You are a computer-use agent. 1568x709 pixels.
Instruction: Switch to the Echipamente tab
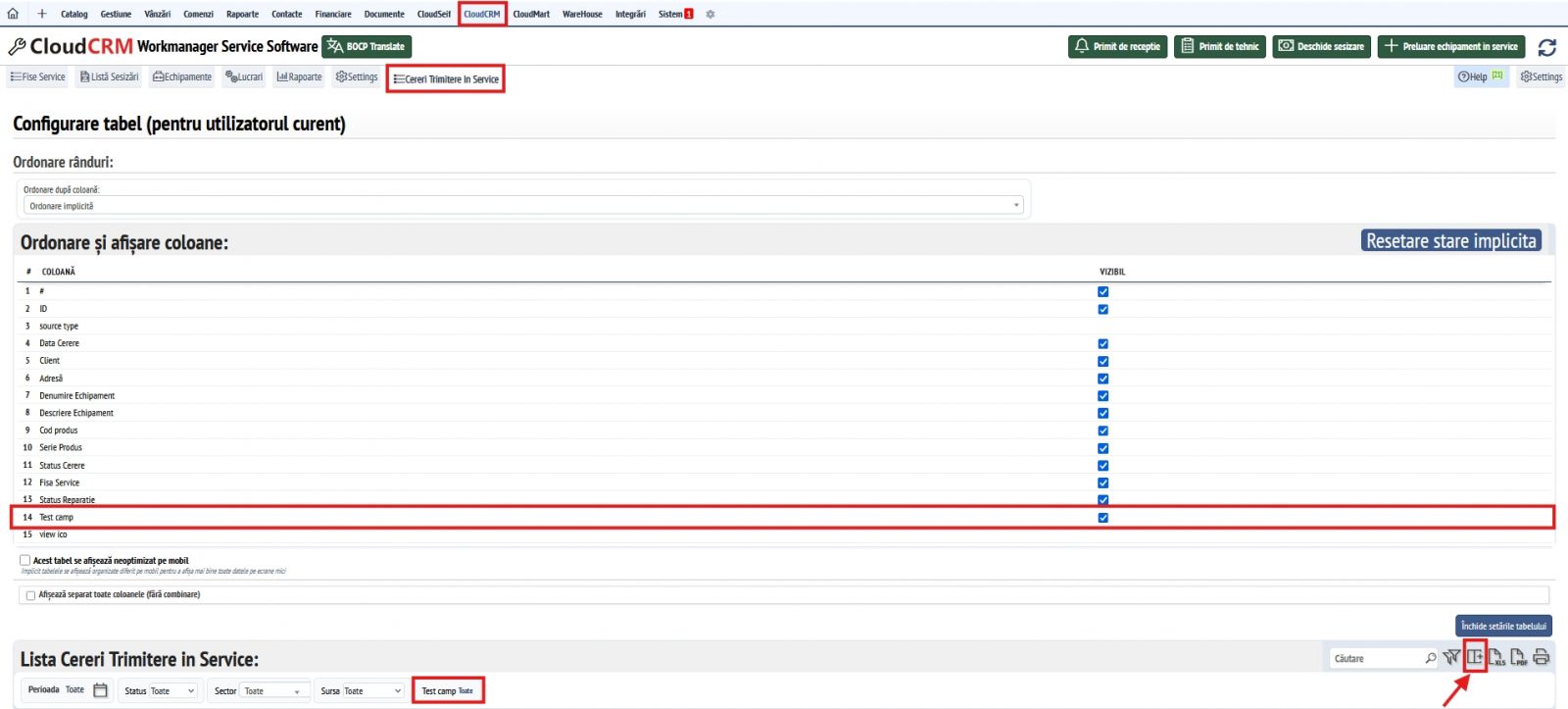click(181, 76)
